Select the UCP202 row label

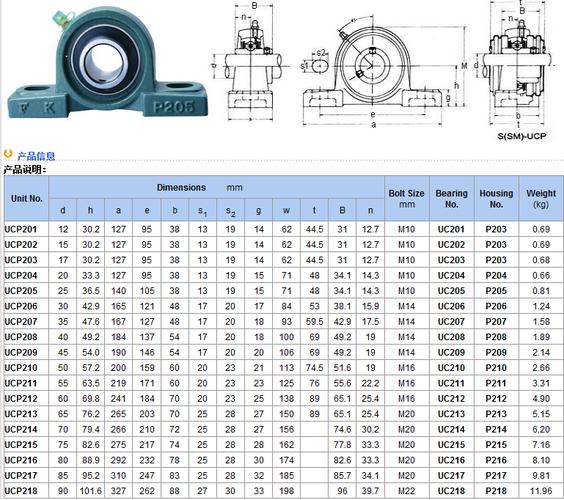point(21,245)
